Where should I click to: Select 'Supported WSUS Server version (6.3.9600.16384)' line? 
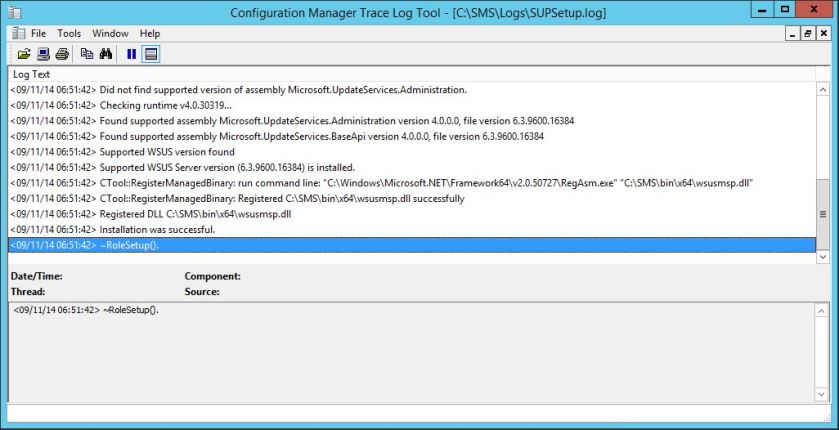point(411,167)
